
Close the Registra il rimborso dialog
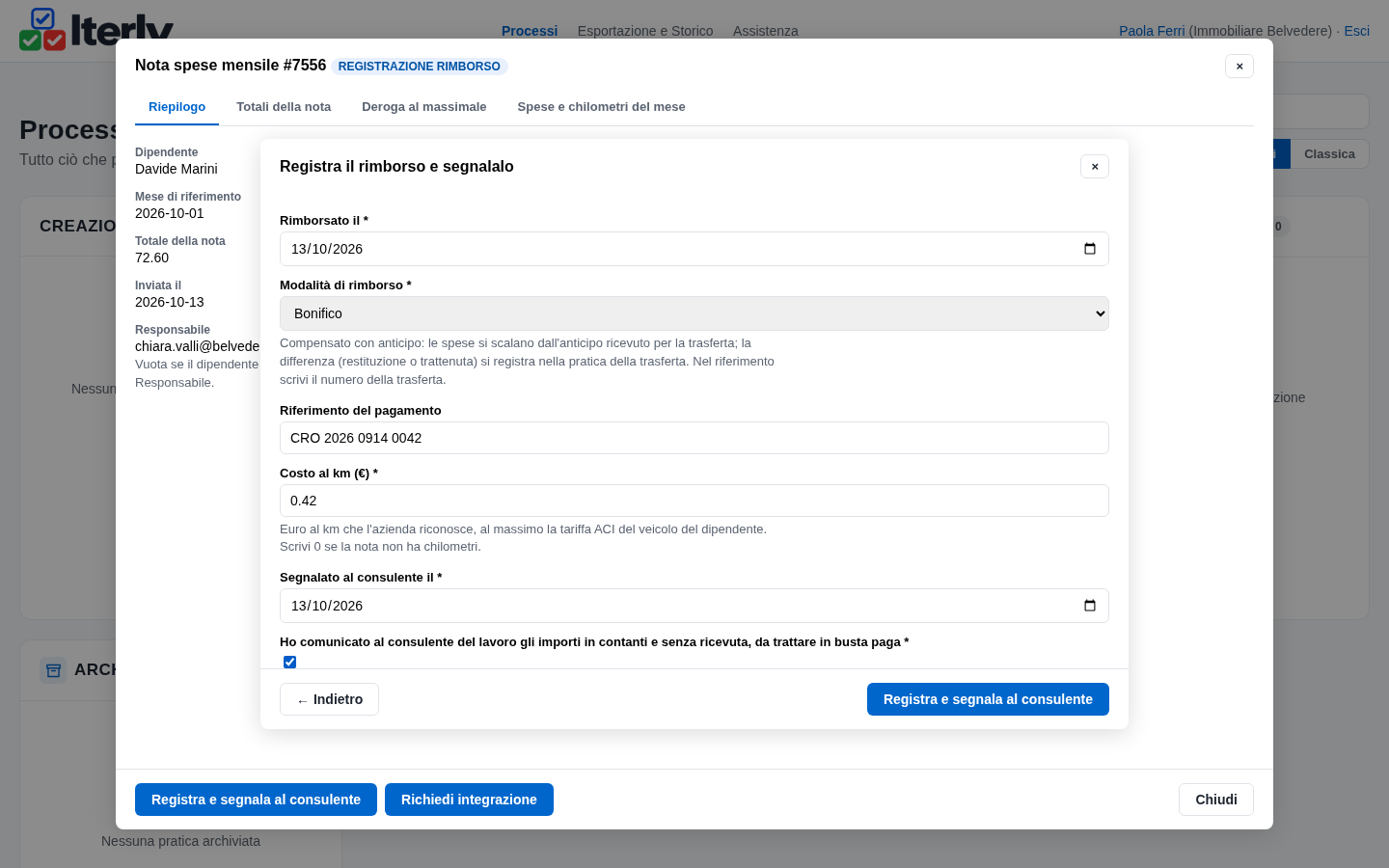pos(1095,167)
